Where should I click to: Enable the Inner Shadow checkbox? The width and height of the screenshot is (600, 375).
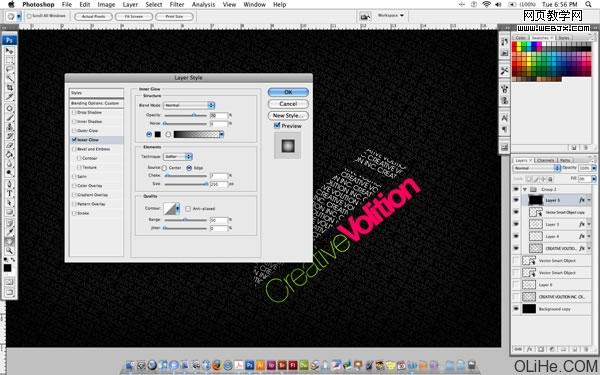(x=74, y=122)
